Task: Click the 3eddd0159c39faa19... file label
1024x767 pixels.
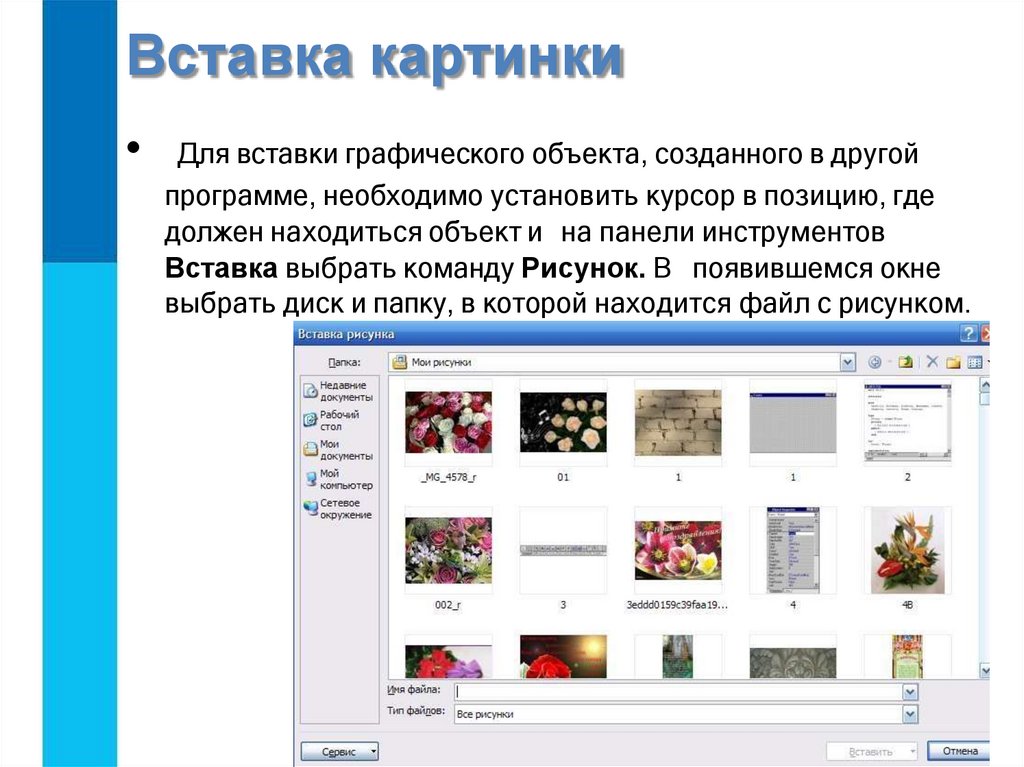Action: [677, 605]
